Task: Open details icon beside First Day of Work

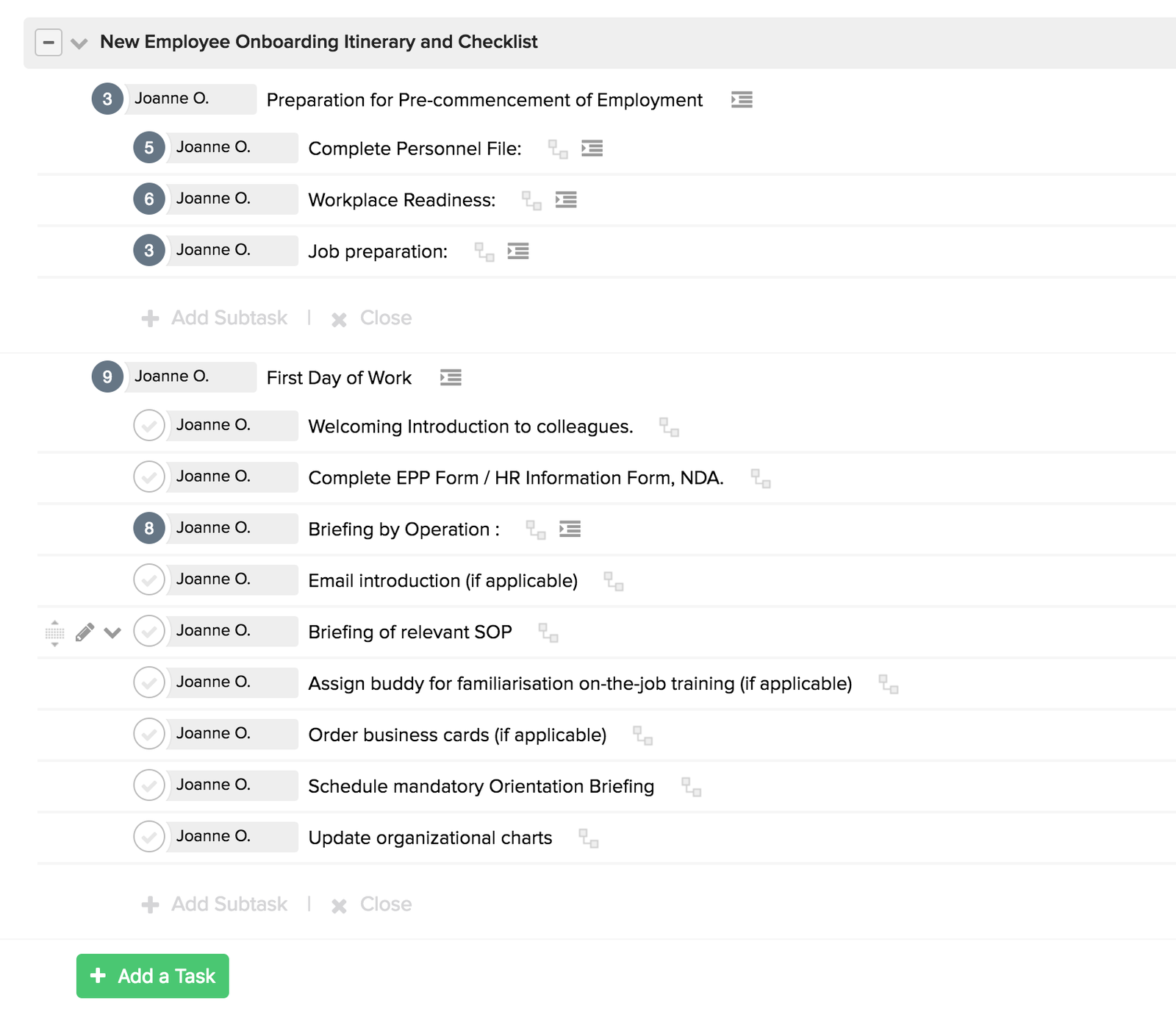Action: [x=451, y=377]
